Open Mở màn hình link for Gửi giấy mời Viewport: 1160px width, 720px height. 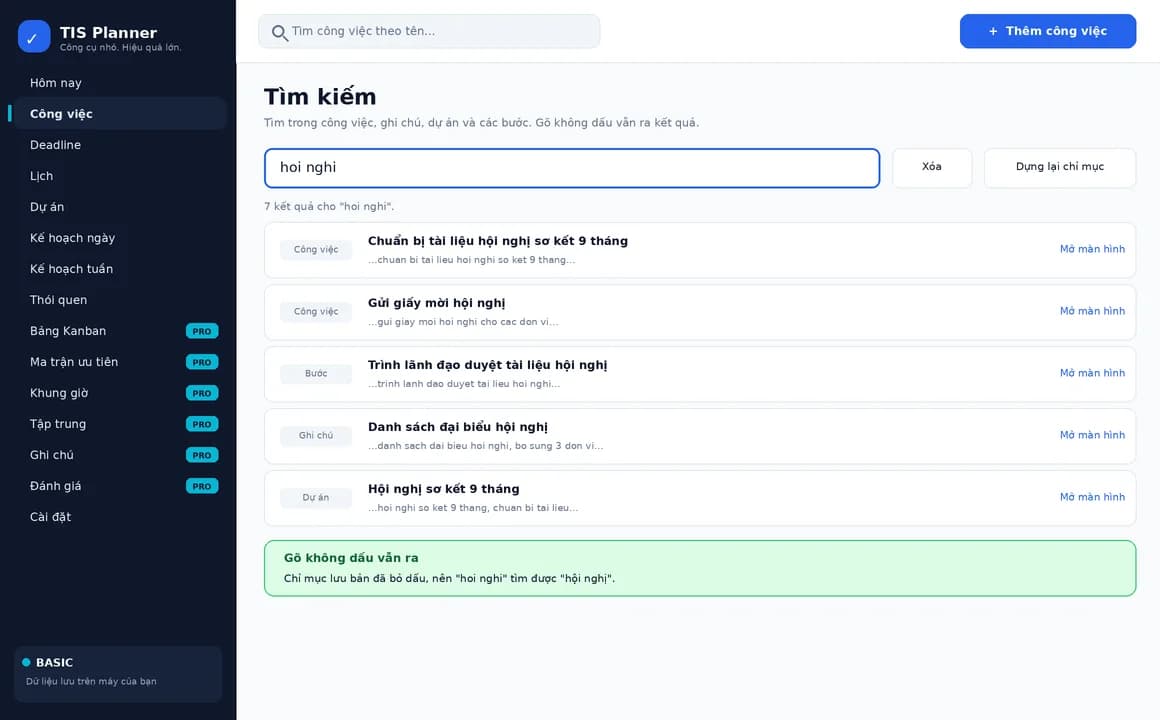(x=1092, y=312)
